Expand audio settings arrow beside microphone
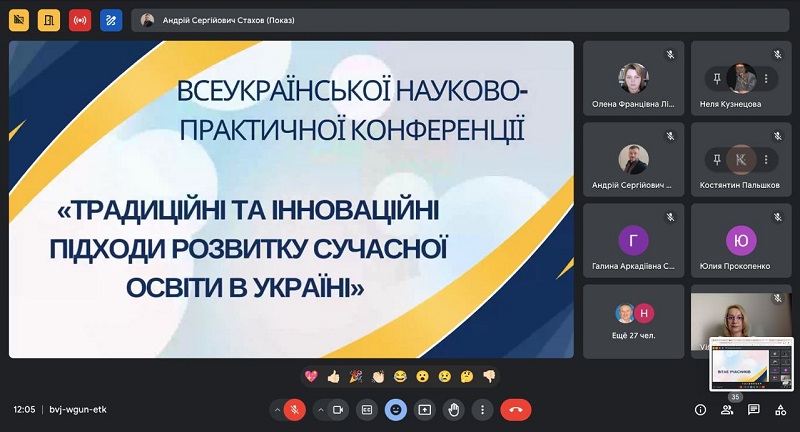Screen dimensions: 800x432 pos(276,409)
